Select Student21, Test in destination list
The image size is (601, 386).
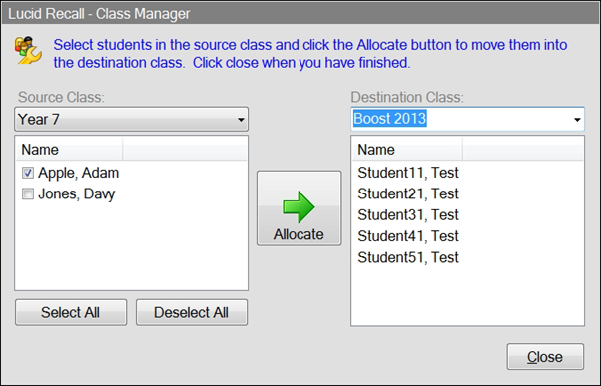point(408,194)
